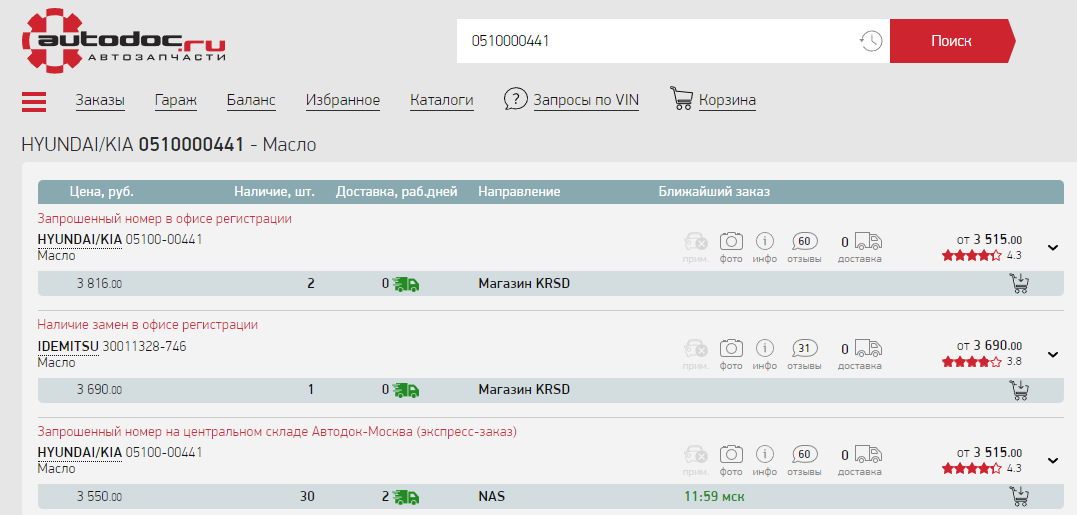Open 31 reviews for IDEMITSU item
Screen dimensions: 1077x515
tap(804, 348)
